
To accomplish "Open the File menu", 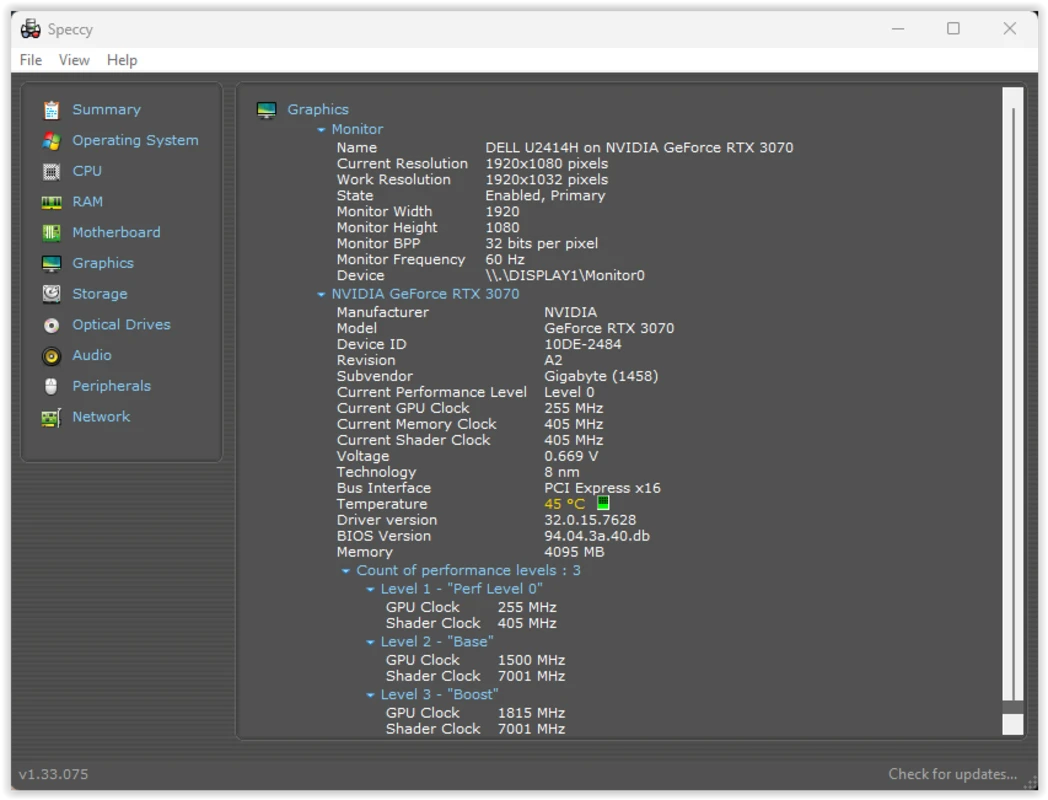I will click(x=30, y=60).
